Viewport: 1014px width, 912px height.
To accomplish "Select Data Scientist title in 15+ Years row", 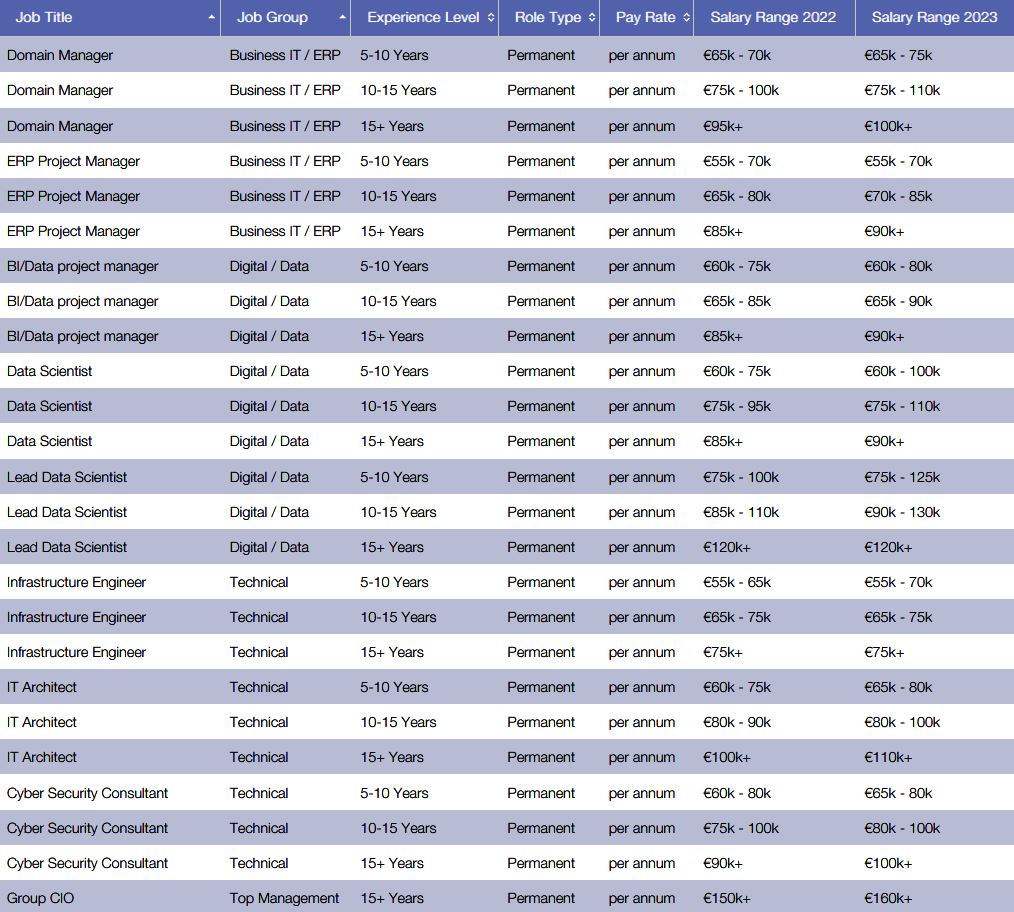I will coord(49,440).
